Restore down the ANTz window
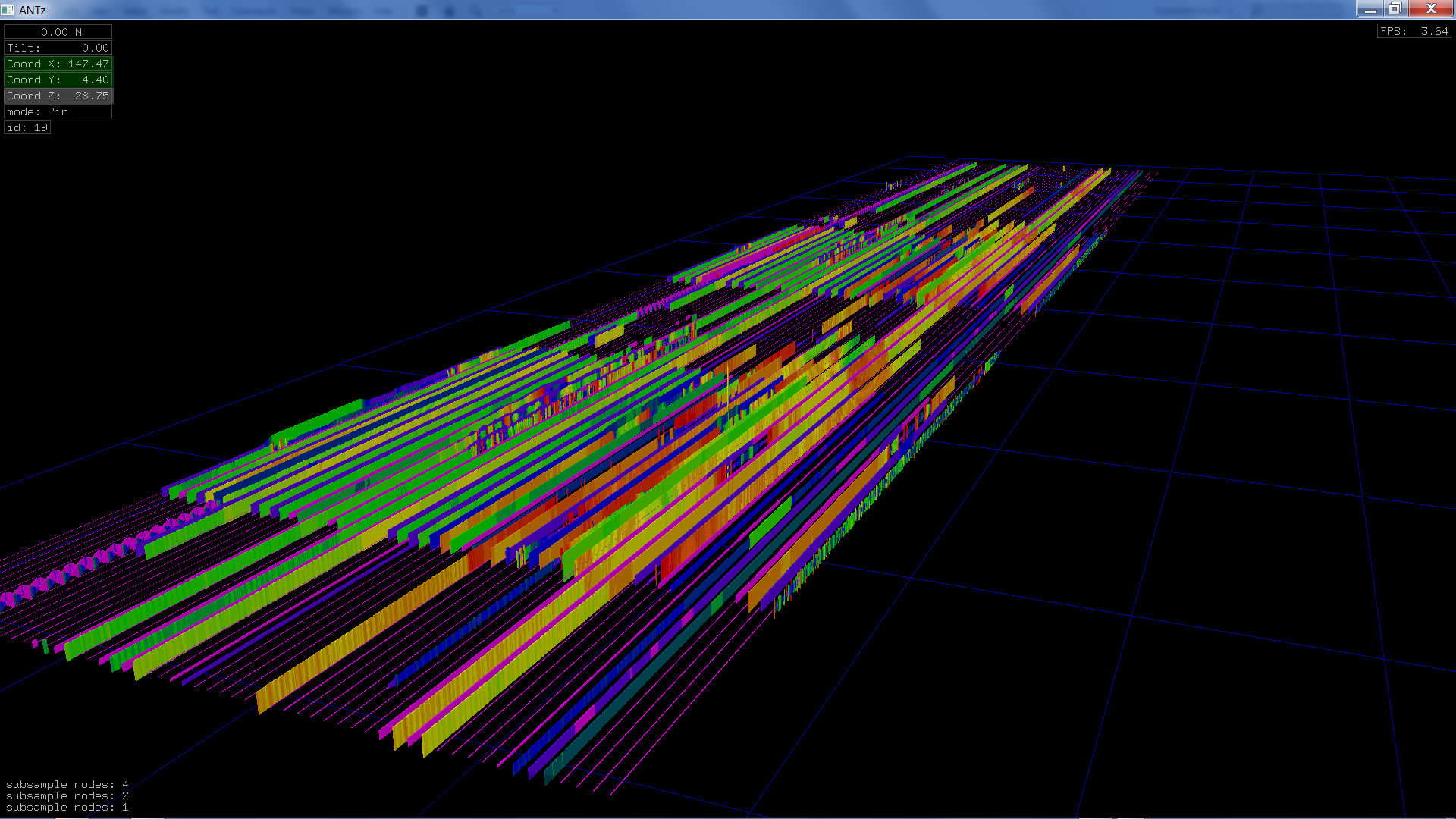This screenshot has width=1456, height=819. [1395, 9]
